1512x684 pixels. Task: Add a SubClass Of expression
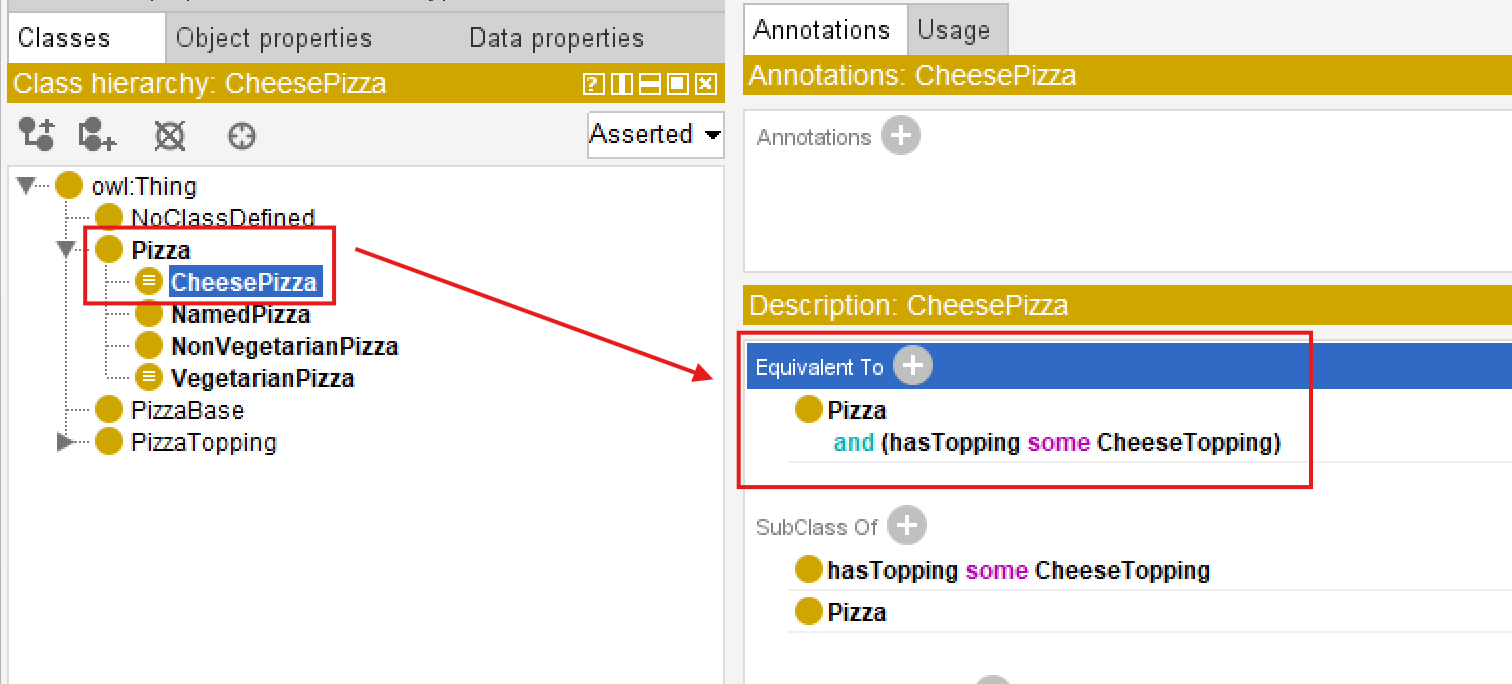(x=906, y=525)
